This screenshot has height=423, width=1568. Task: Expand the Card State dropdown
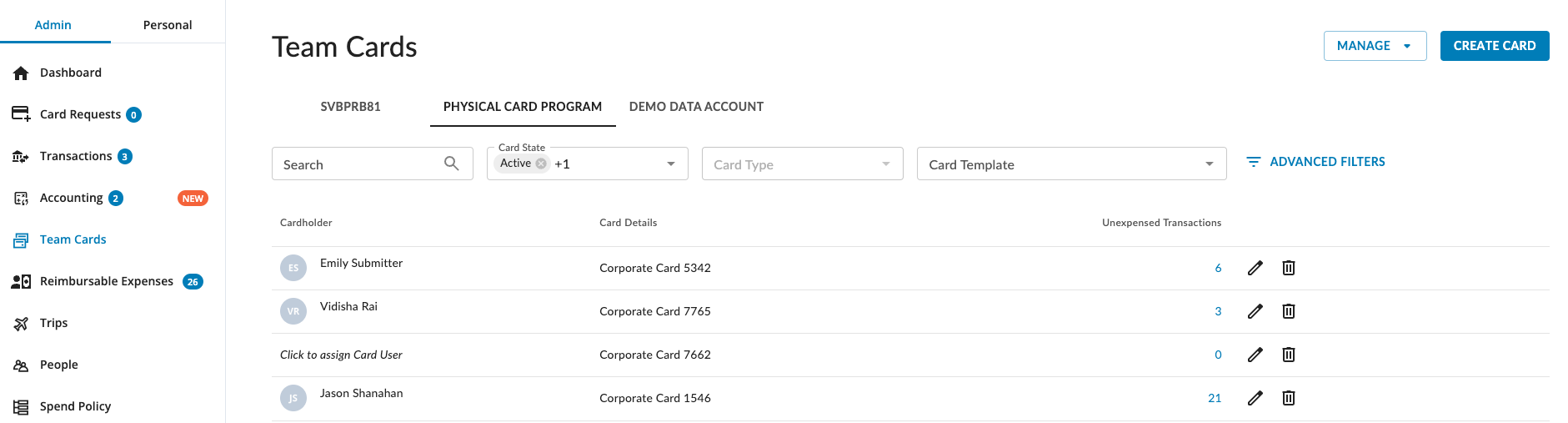tap(670, 164)
